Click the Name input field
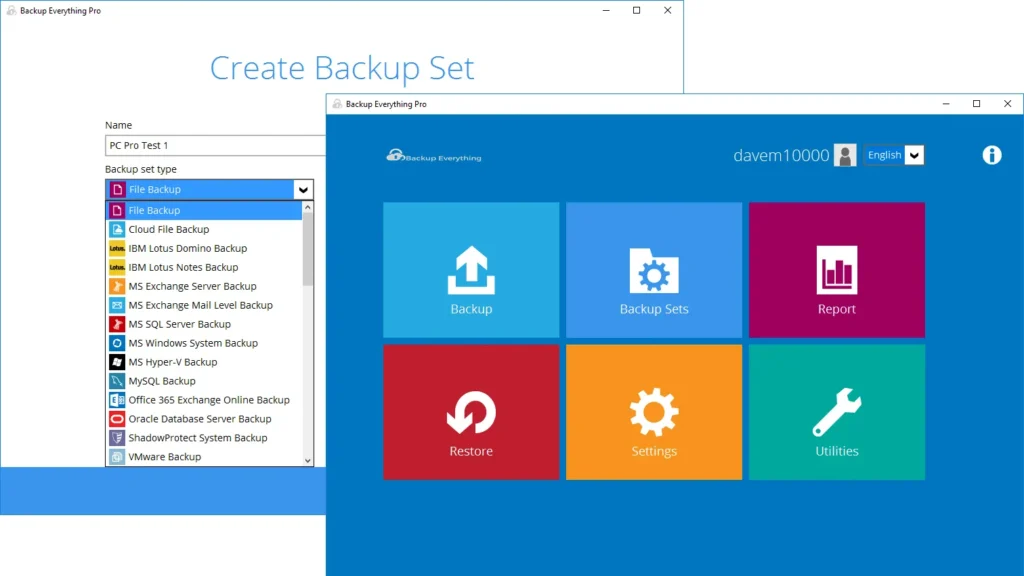 (x=215, y=145)
